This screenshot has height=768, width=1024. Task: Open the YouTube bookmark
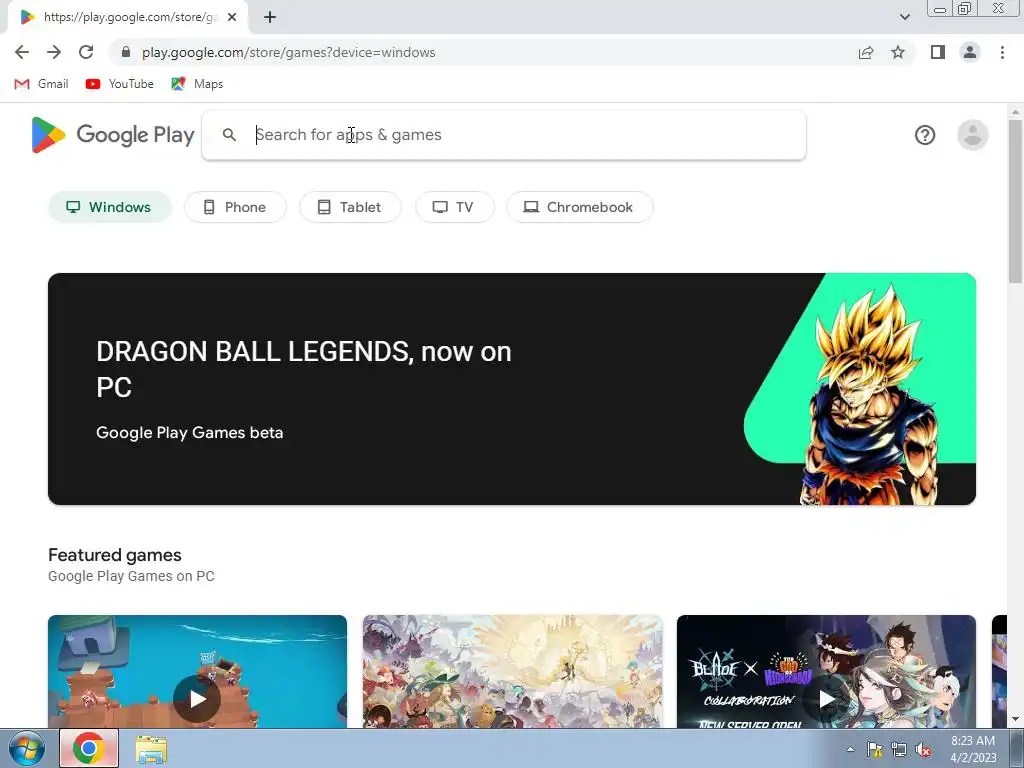click(120, 84)
